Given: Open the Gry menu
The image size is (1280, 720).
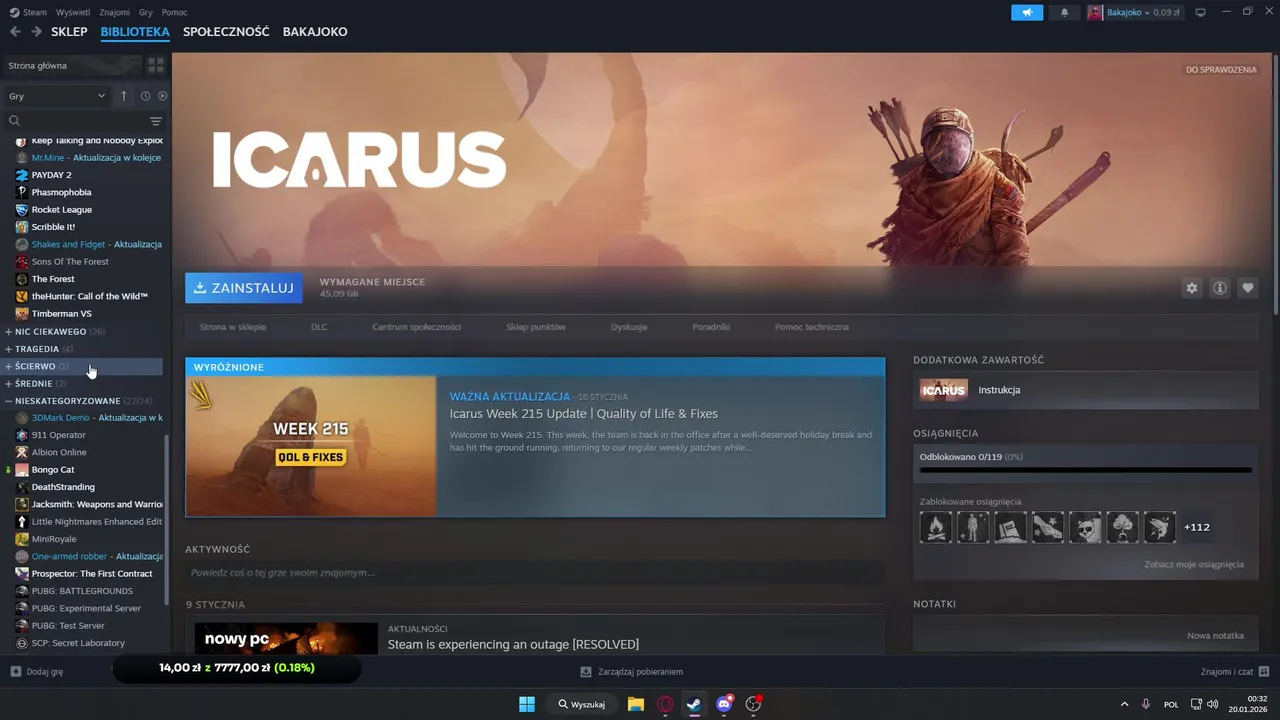Looking at the screenshot, I should point(146,12).
